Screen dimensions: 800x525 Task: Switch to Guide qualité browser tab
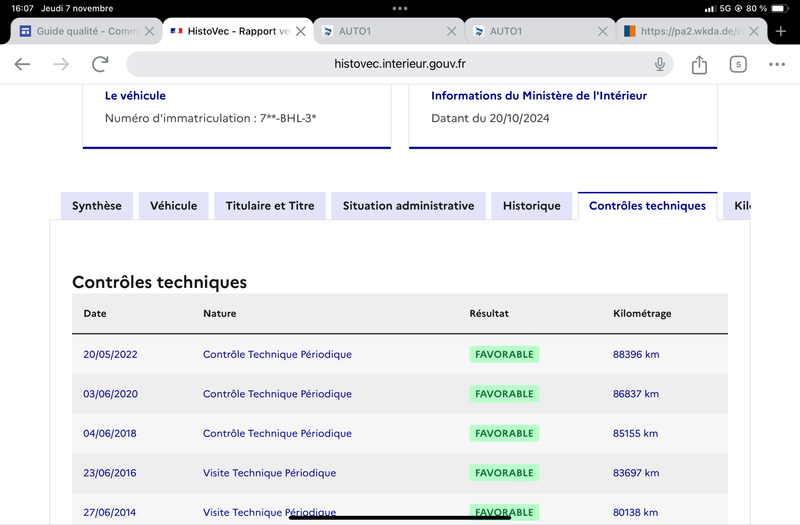(x=86, y=31)
